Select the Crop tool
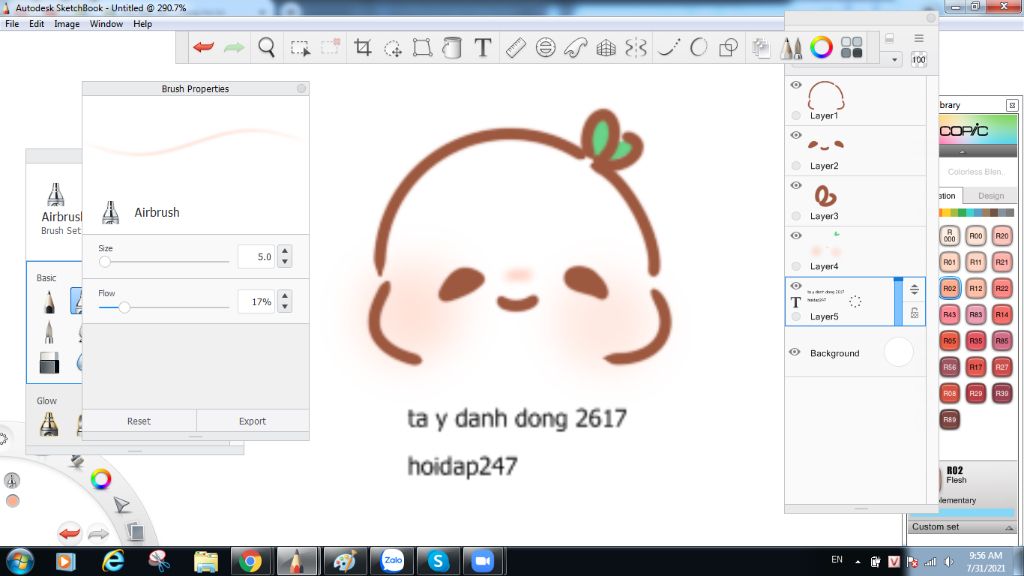The image size is (1024, 576). coord(363,47)
